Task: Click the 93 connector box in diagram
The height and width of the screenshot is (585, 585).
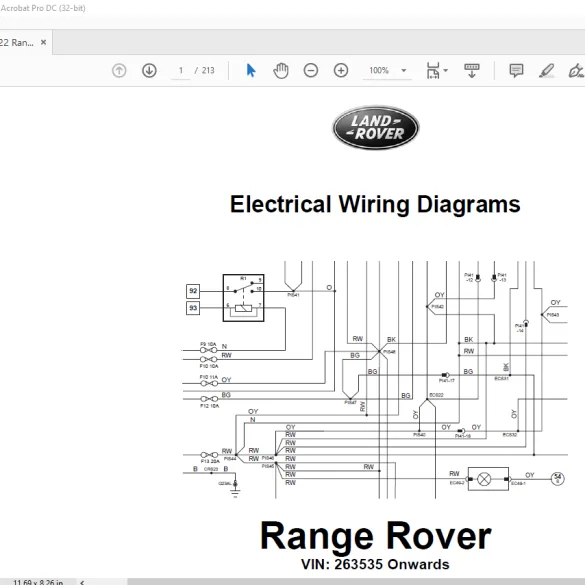Action: [x=193, y=308]
